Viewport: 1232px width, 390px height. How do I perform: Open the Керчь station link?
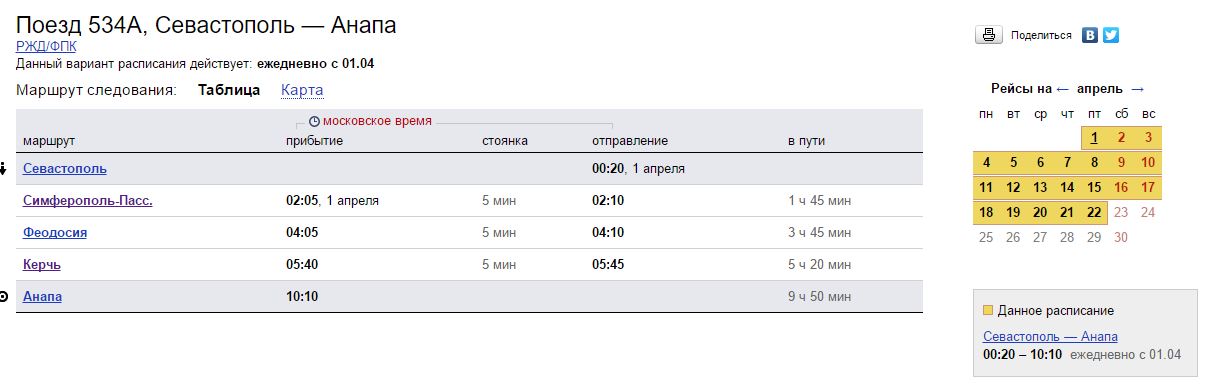coord(42,265)
